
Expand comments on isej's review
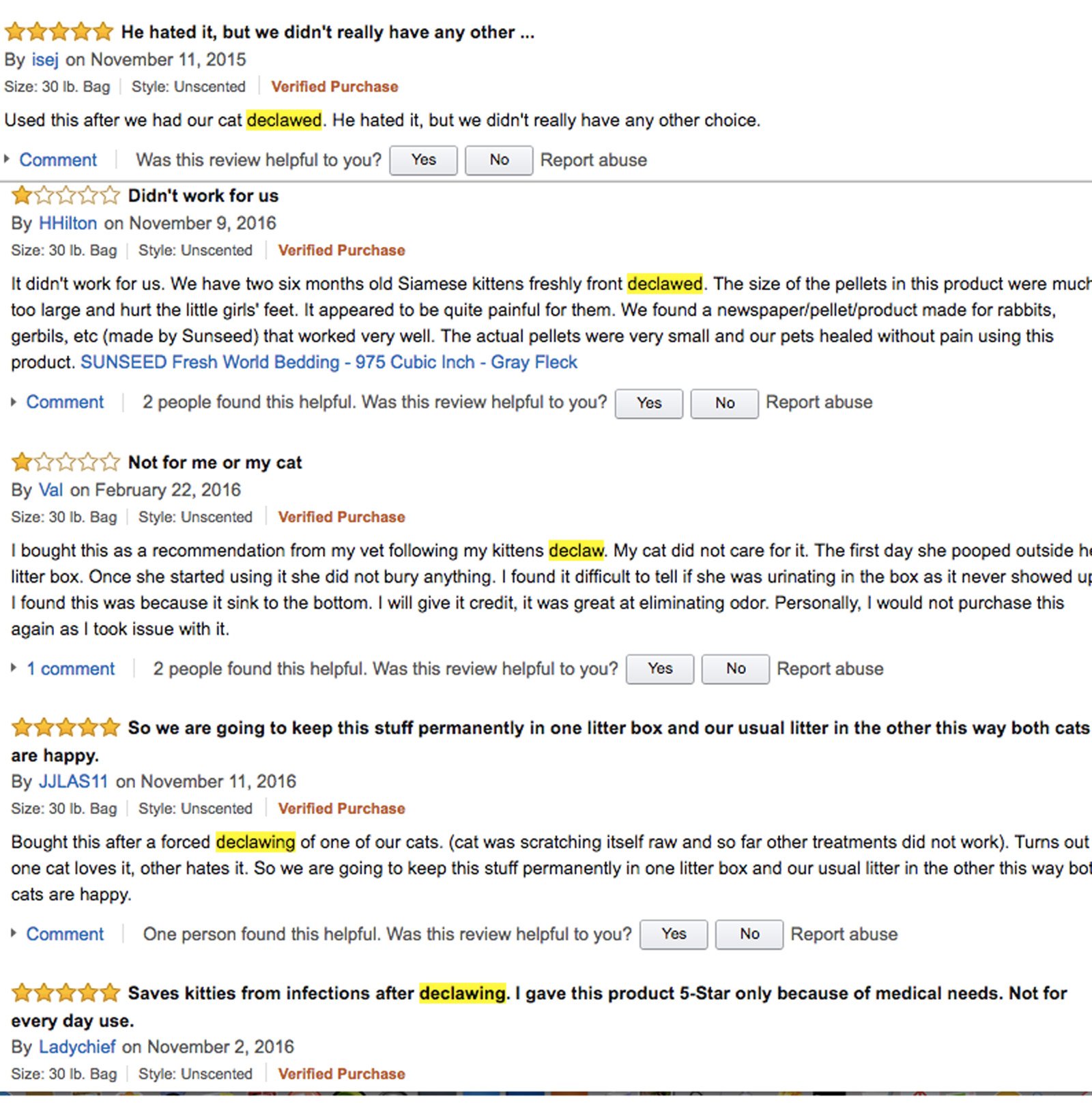(x=57, y=160)
